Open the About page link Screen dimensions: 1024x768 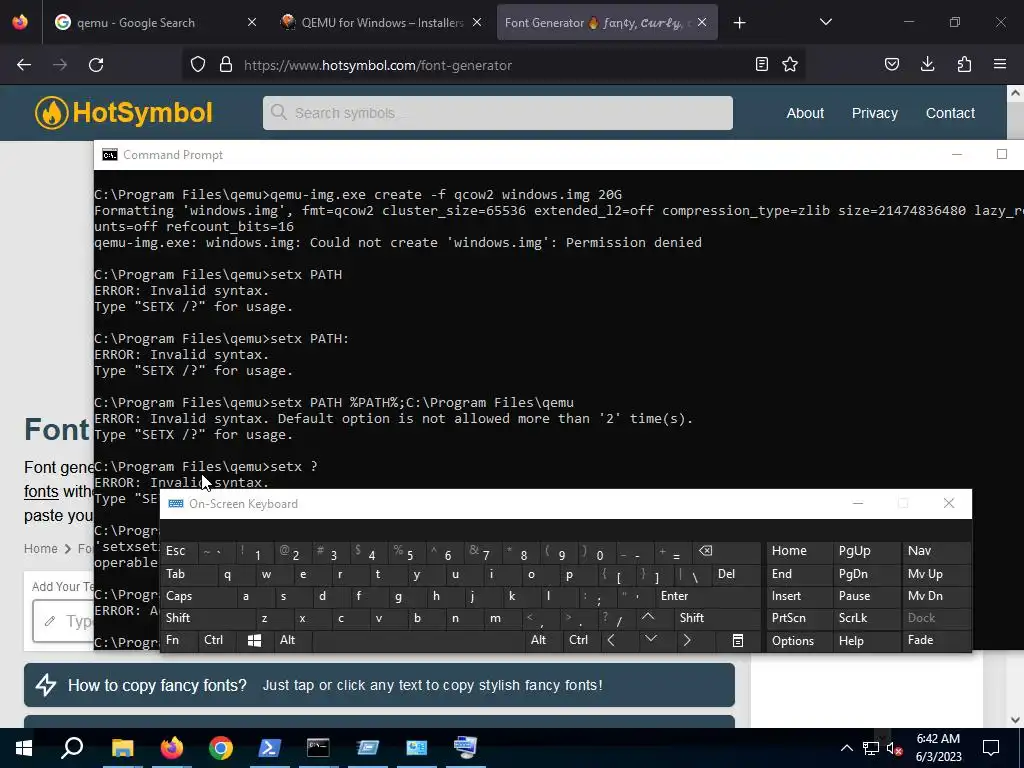point(805,113)
